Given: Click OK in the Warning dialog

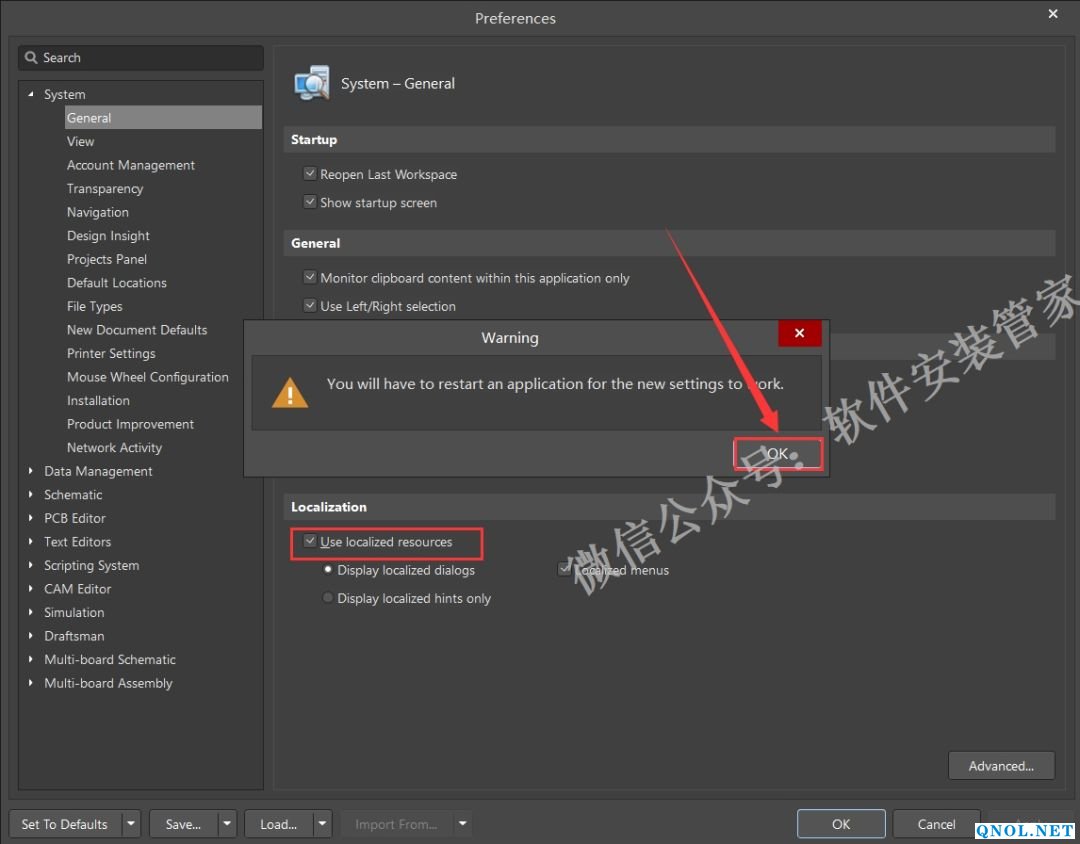Looking at the screenshot, I should click(778, 454).
